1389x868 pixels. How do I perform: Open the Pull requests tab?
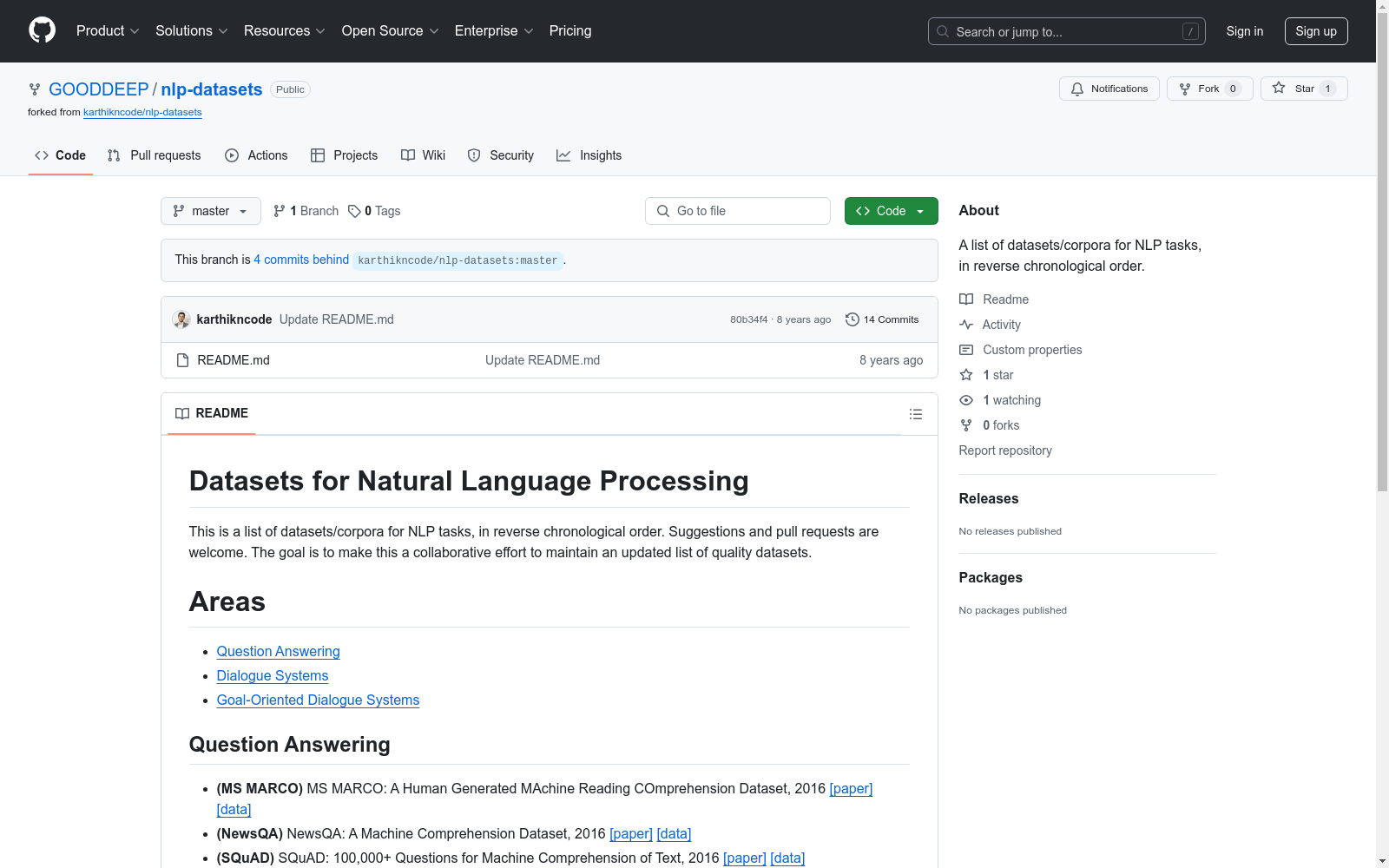(x=154, y=155)
